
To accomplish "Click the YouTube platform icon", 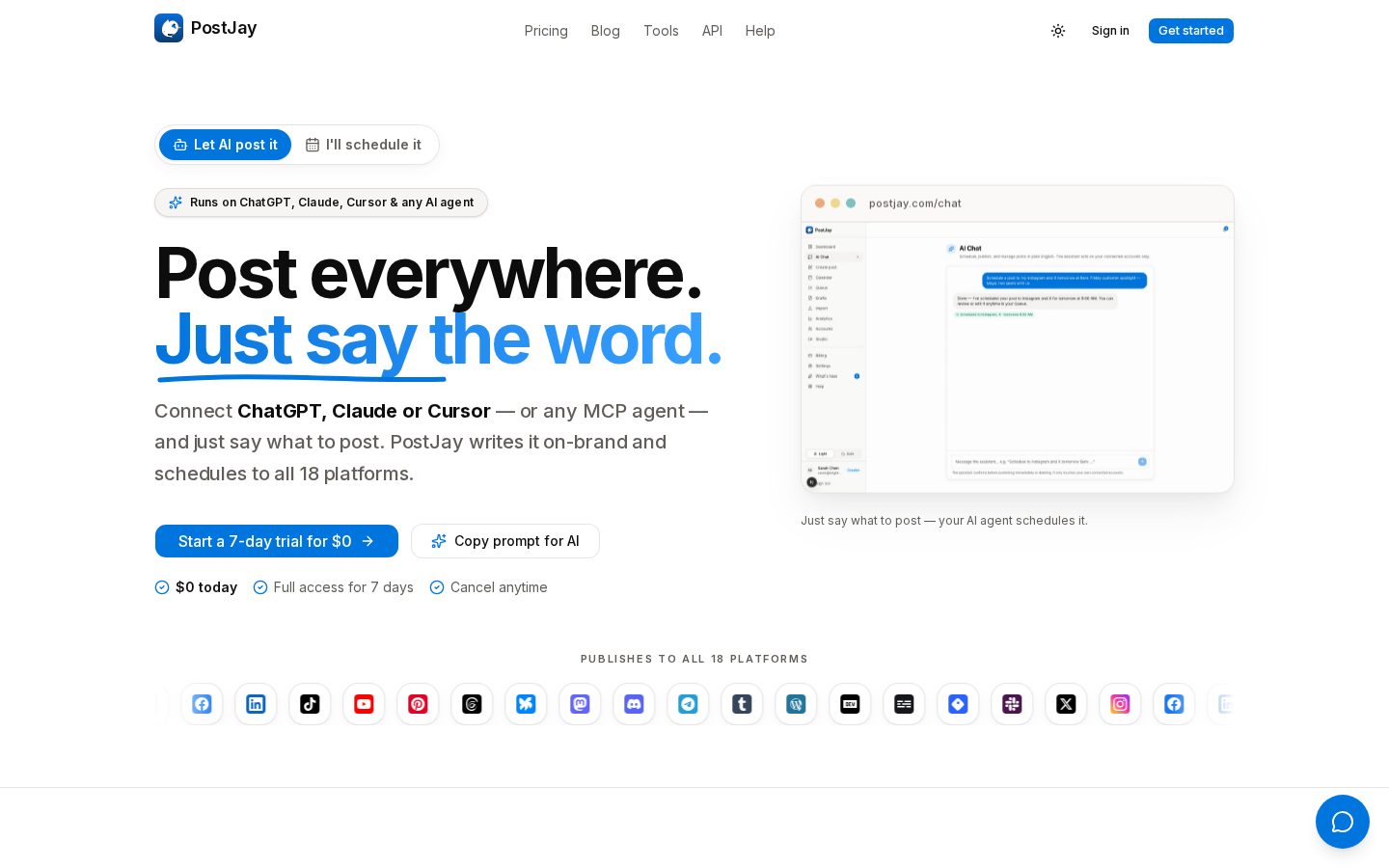I will tap(364, 704).
